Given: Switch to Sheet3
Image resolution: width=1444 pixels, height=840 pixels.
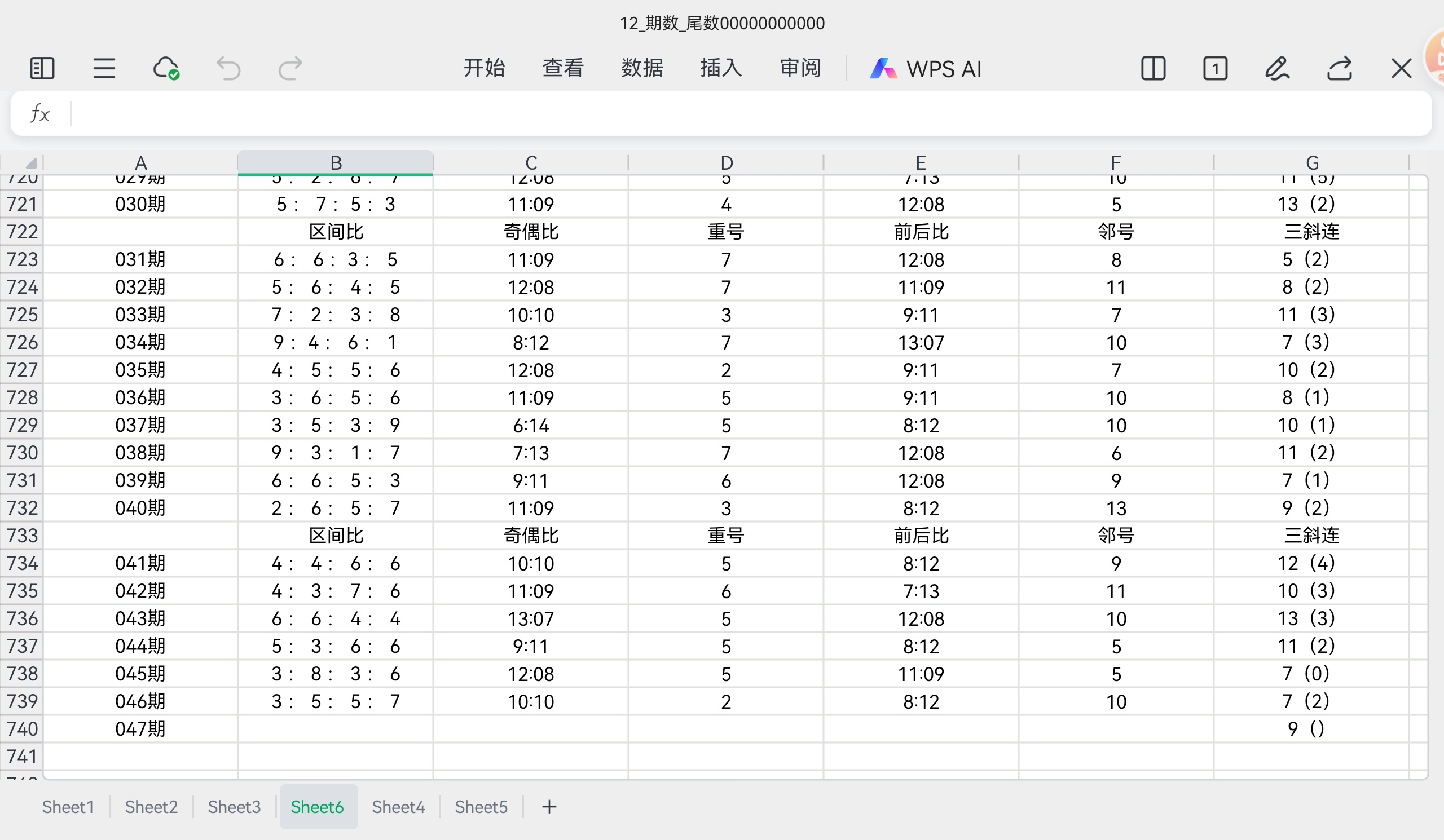Looking at the screenshot, I should pyautogui.click(x=234, y=806).
